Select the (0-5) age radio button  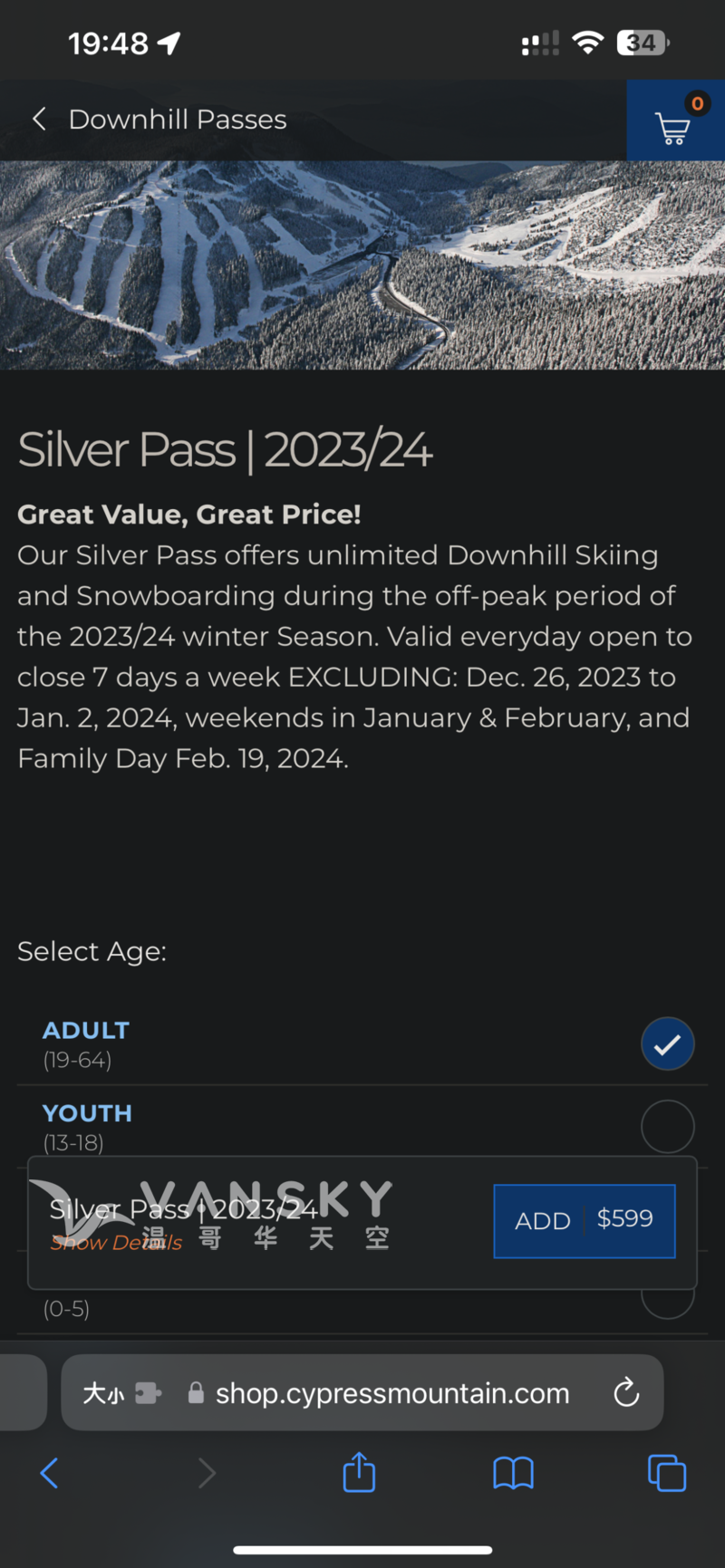[x=668, y=1301]
